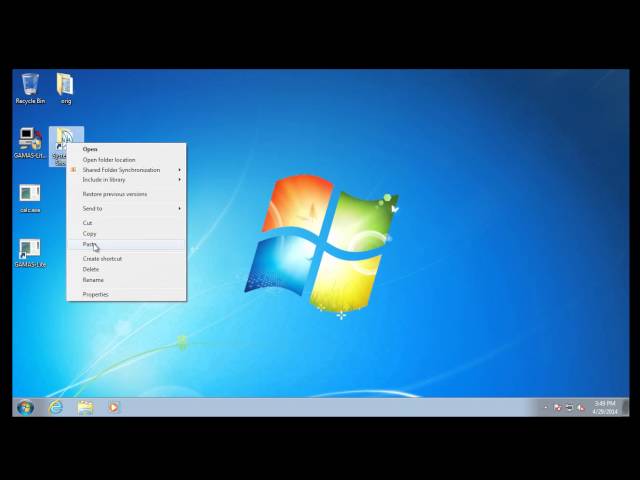Screen dimensions: 640x480
Task: Choose Paste in the context menu
Action: tap(127, 244)
